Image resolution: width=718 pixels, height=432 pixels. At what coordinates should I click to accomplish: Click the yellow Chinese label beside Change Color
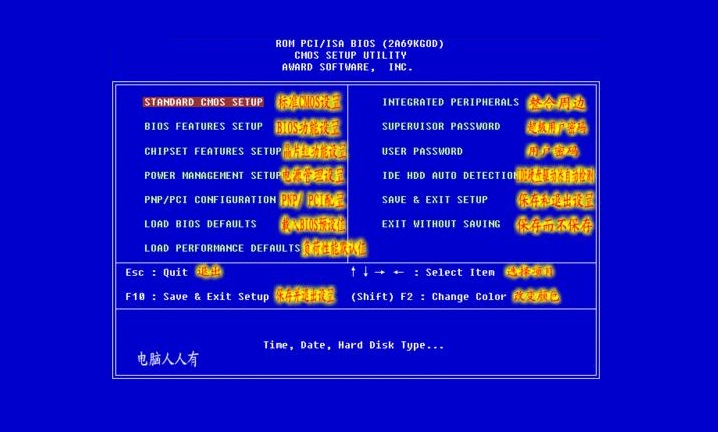[x=536, y=296]
